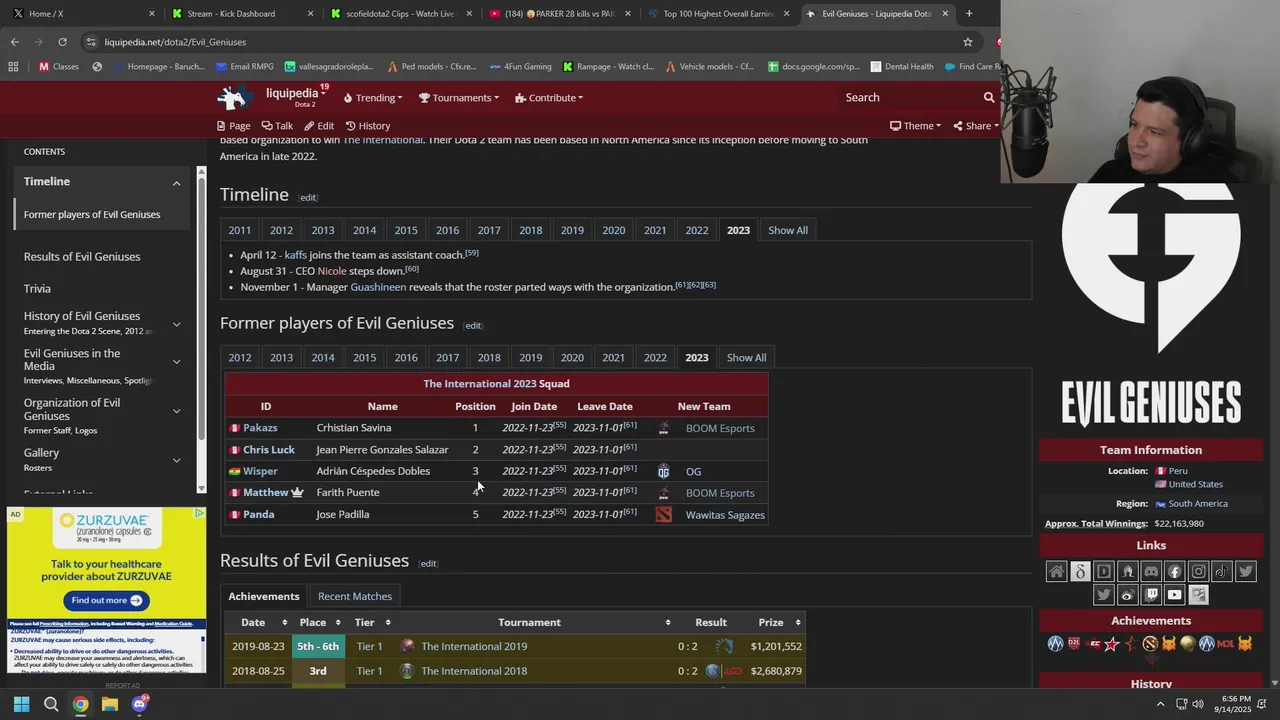Switch to the Recent Matches tab
Viewport: 1280px width, 720px height.
[355, 596]
